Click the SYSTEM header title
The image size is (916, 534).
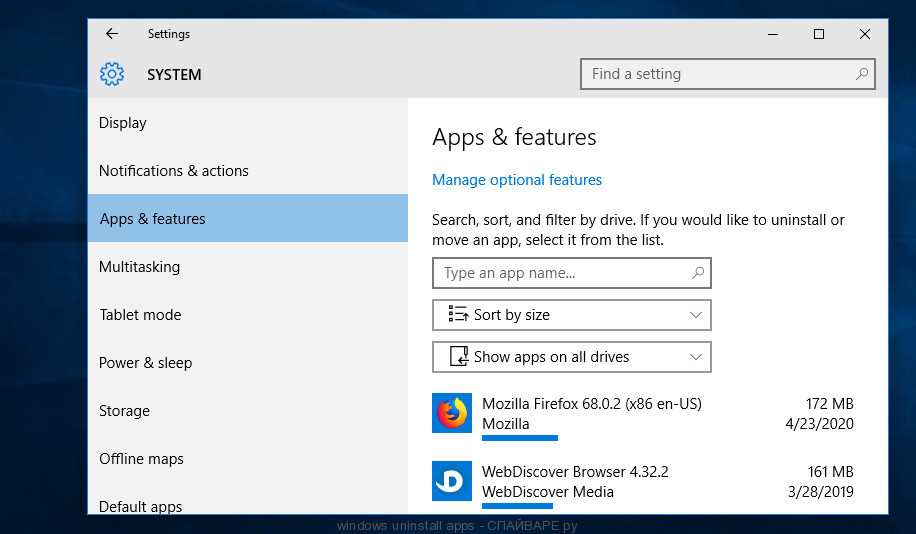174,75
